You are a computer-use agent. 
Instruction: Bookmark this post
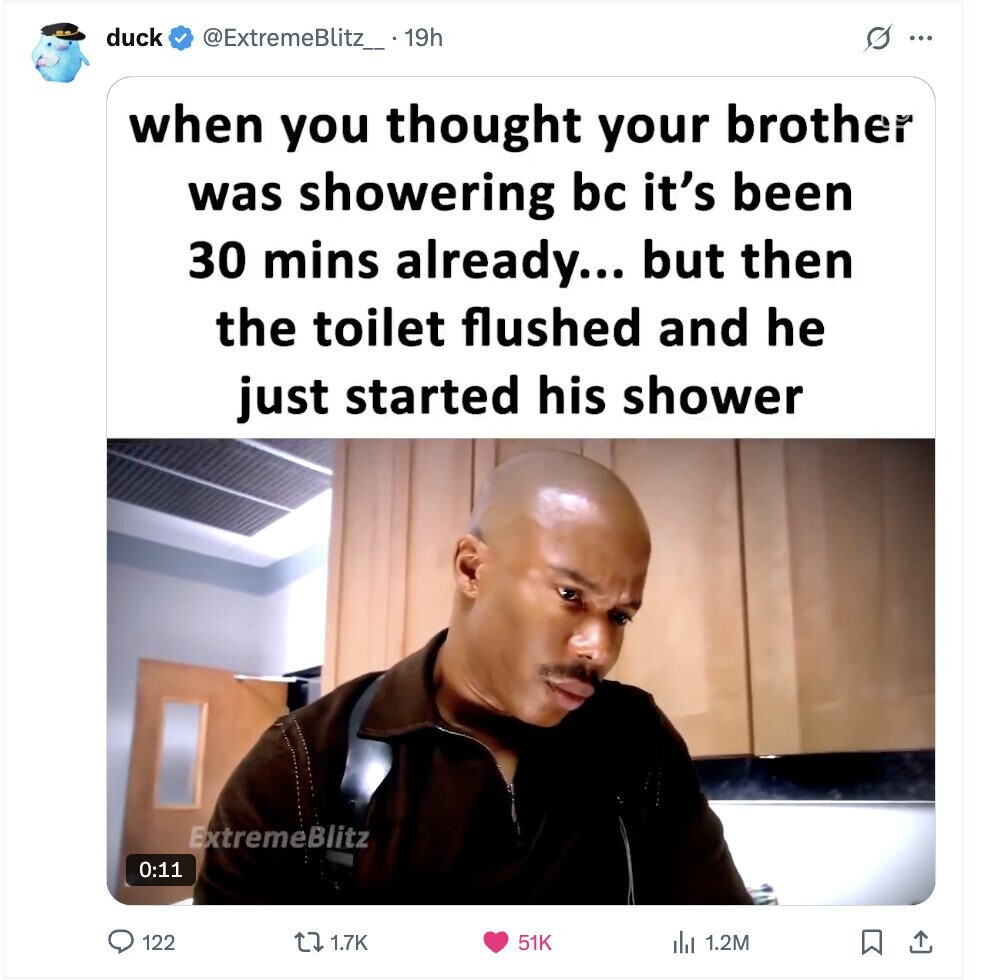point(872,942)
